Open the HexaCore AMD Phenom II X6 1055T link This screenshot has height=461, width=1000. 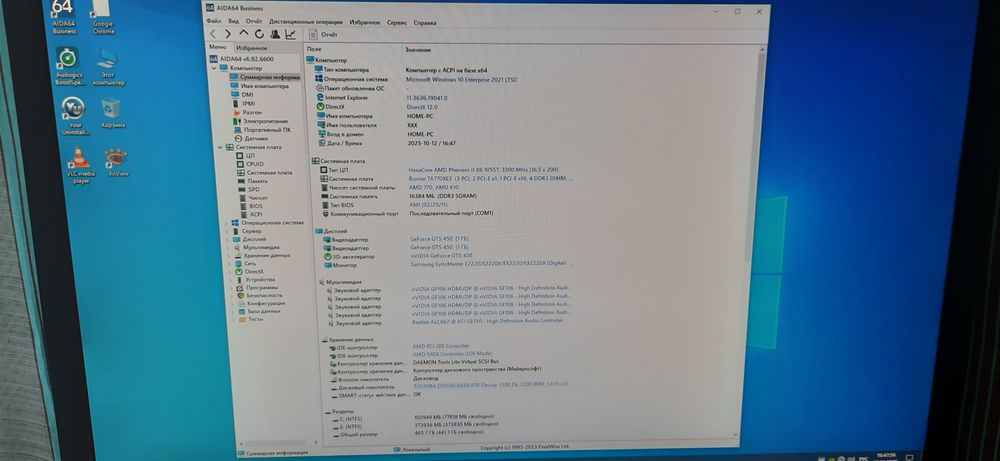(484, 170)
